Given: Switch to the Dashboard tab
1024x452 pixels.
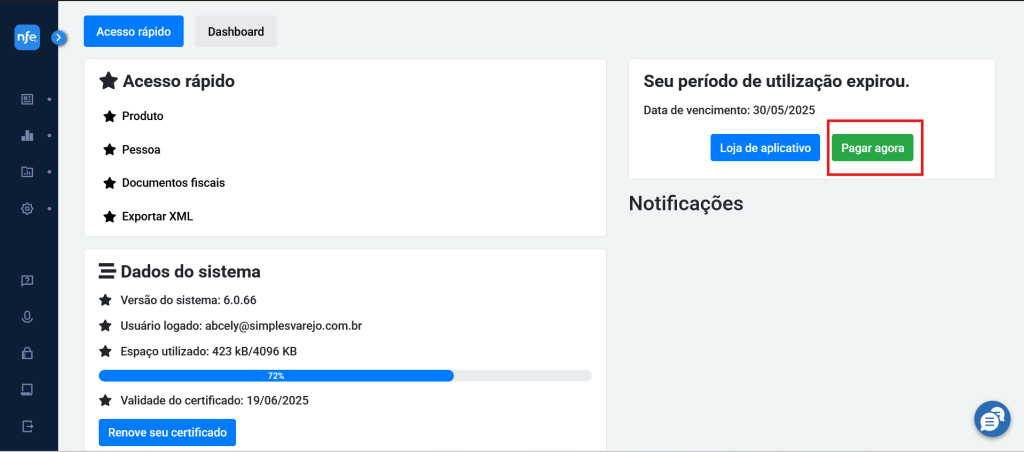Looking at the screenshot, I should coord(236,31).
